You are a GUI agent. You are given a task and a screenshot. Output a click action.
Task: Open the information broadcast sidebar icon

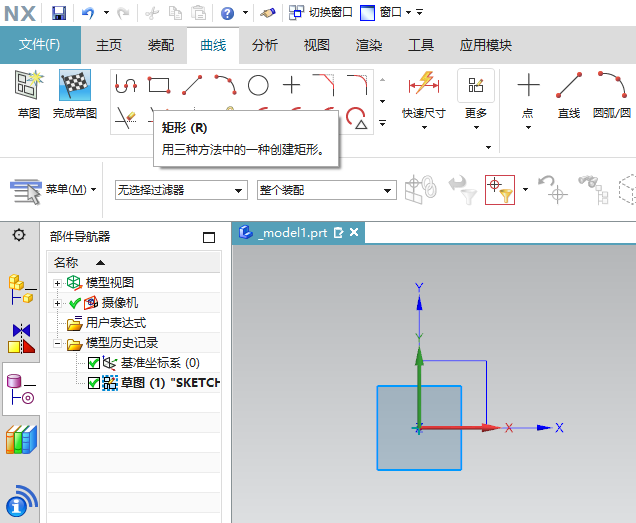pos(21,501)
